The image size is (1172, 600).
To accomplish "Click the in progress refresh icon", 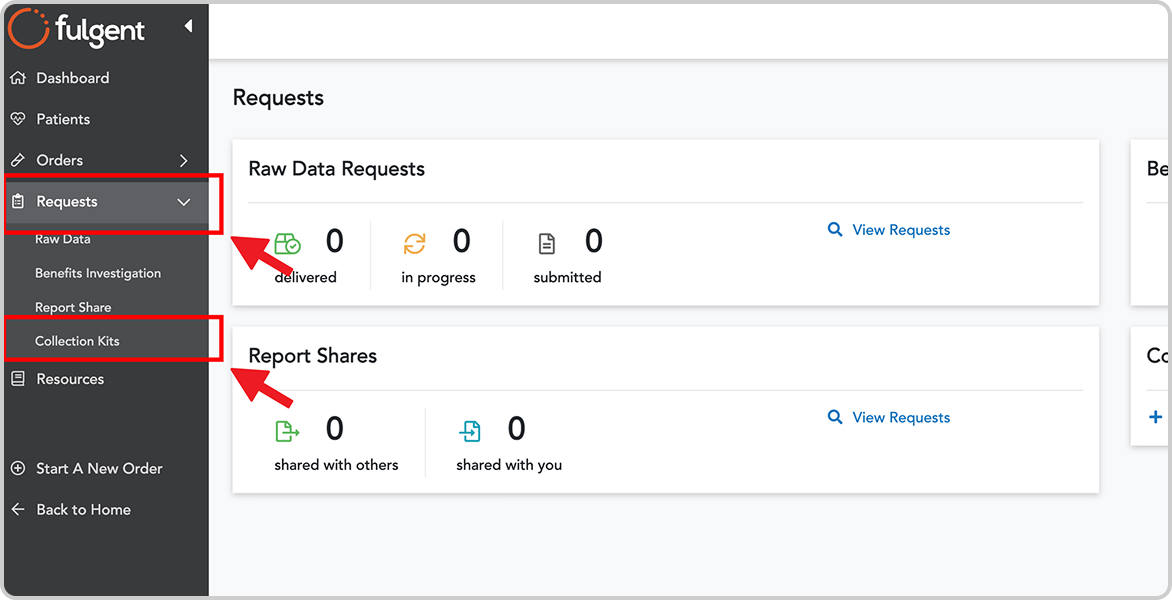I will (417, 242).
